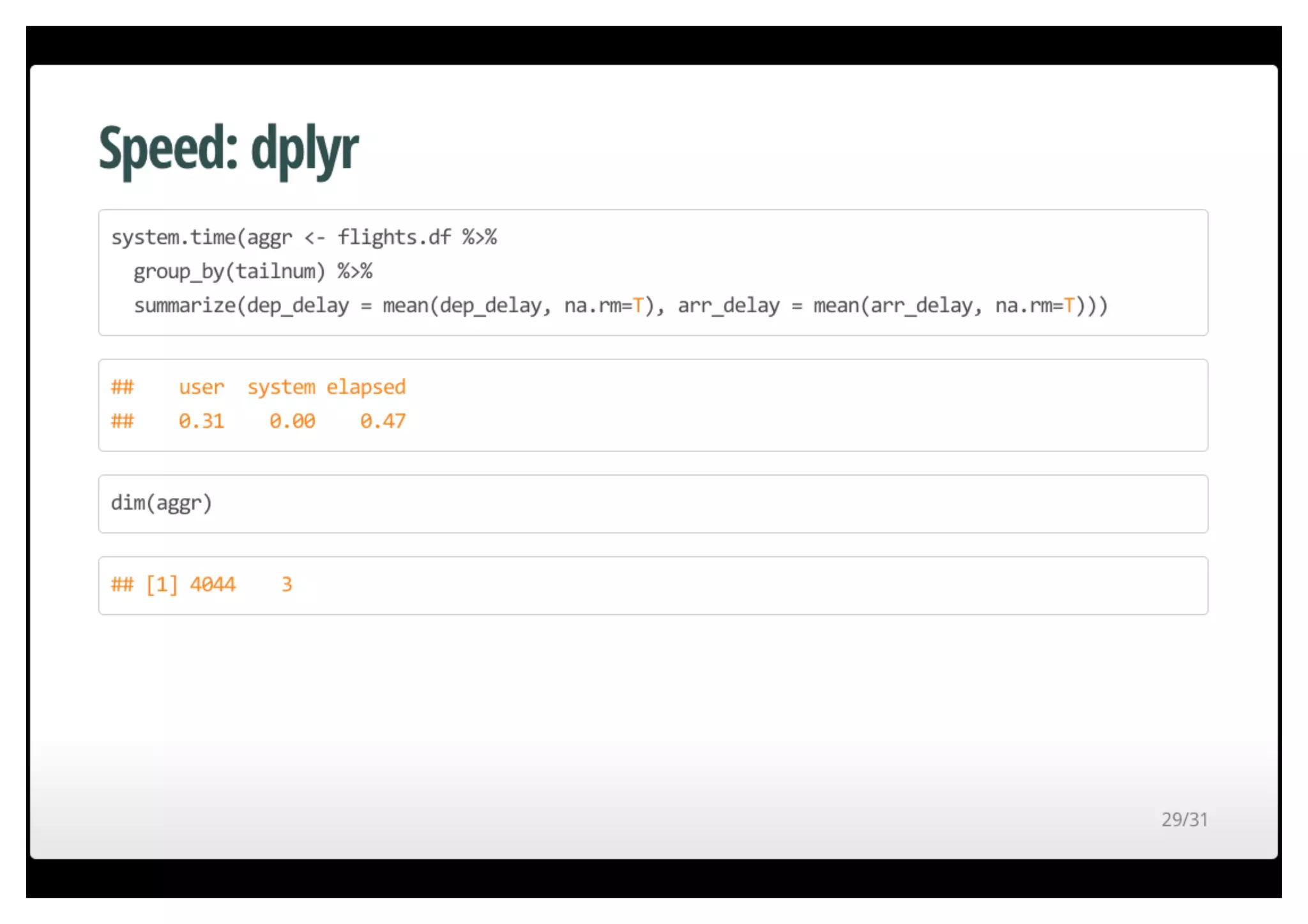Click the system time value 0.00

[x=292, y=421]
